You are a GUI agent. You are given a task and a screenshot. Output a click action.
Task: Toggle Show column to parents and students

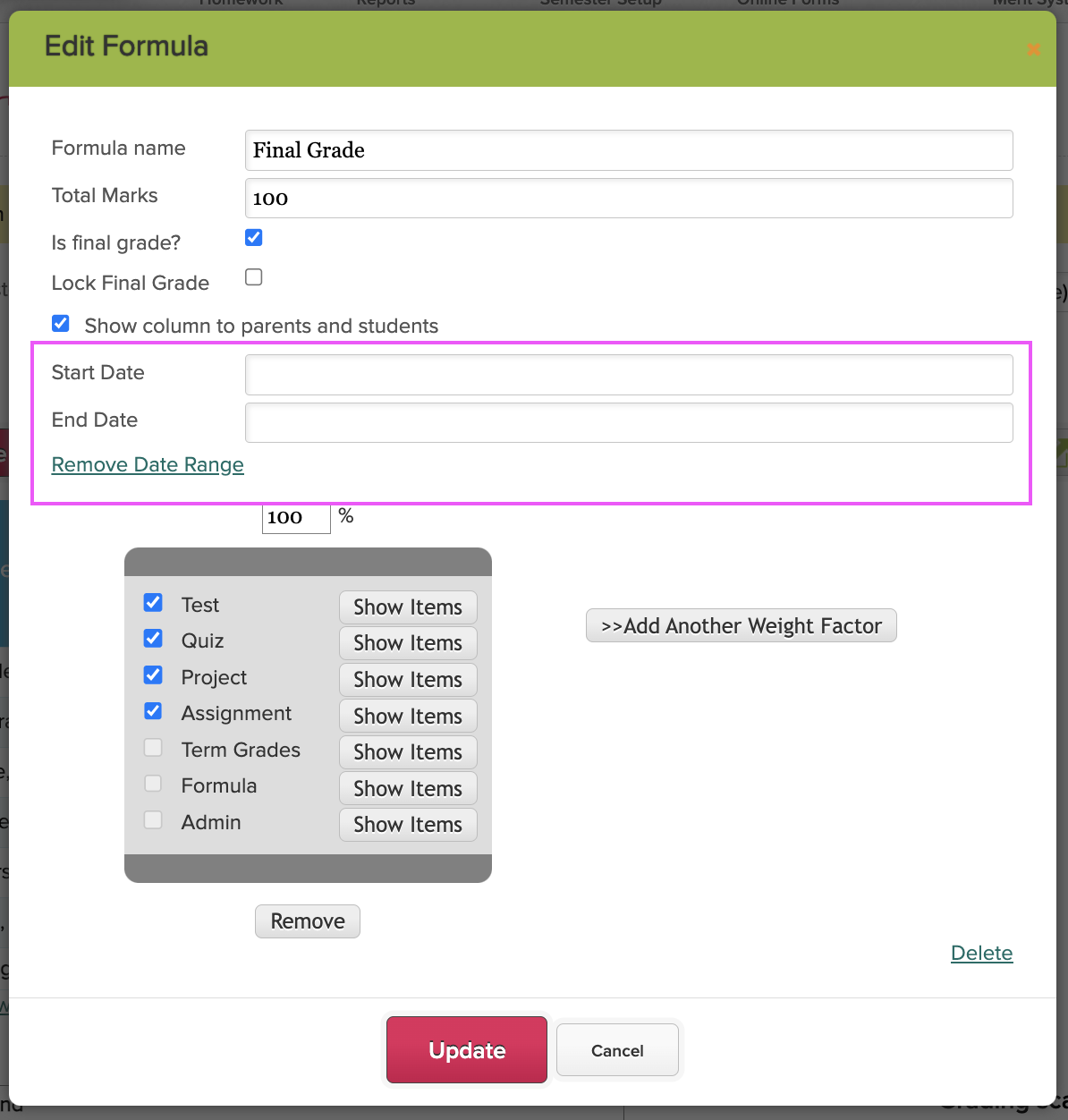tap(61, 323)
